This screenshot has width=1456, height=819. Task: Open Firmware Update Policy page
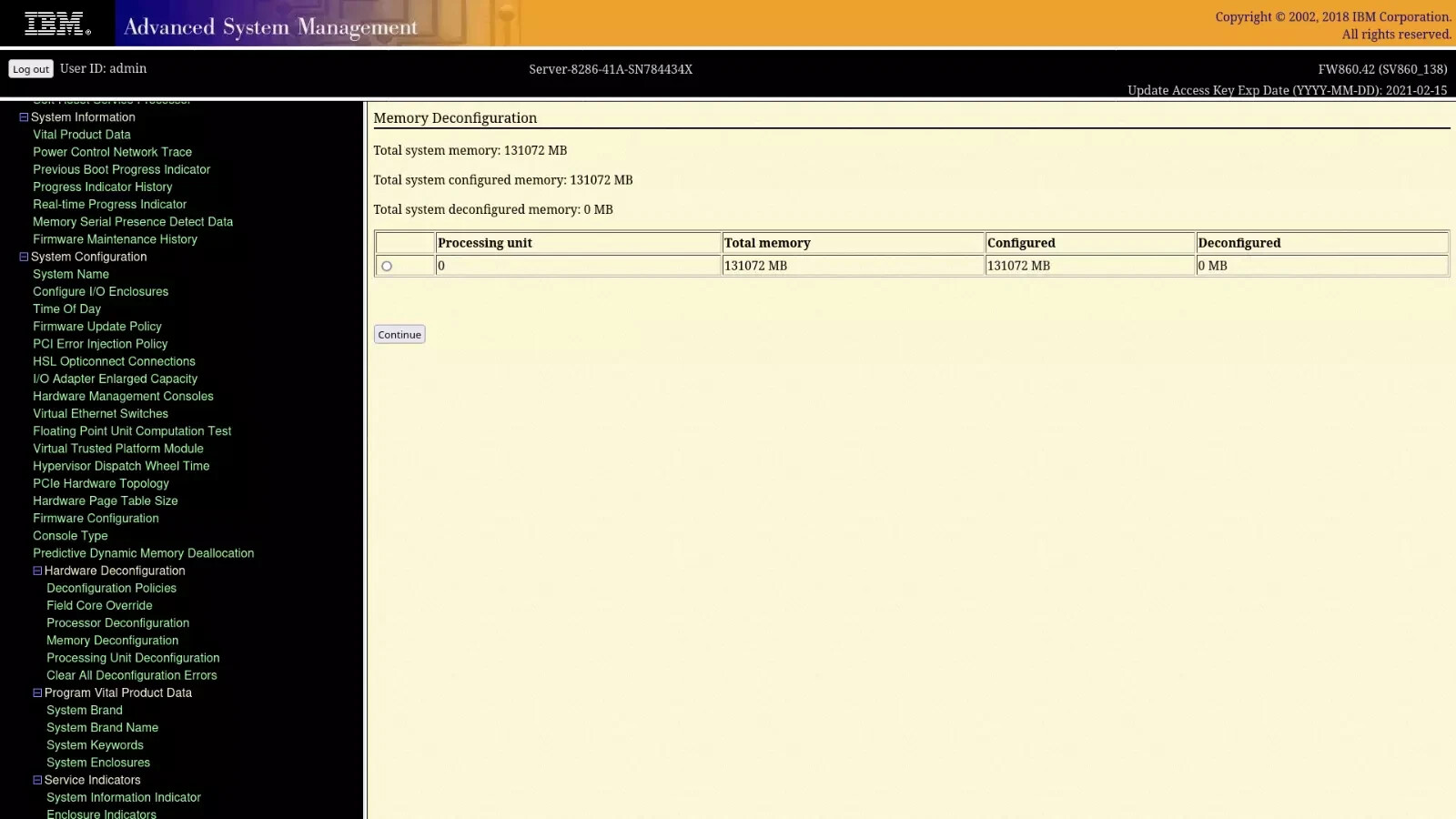[x=97, y=327]
